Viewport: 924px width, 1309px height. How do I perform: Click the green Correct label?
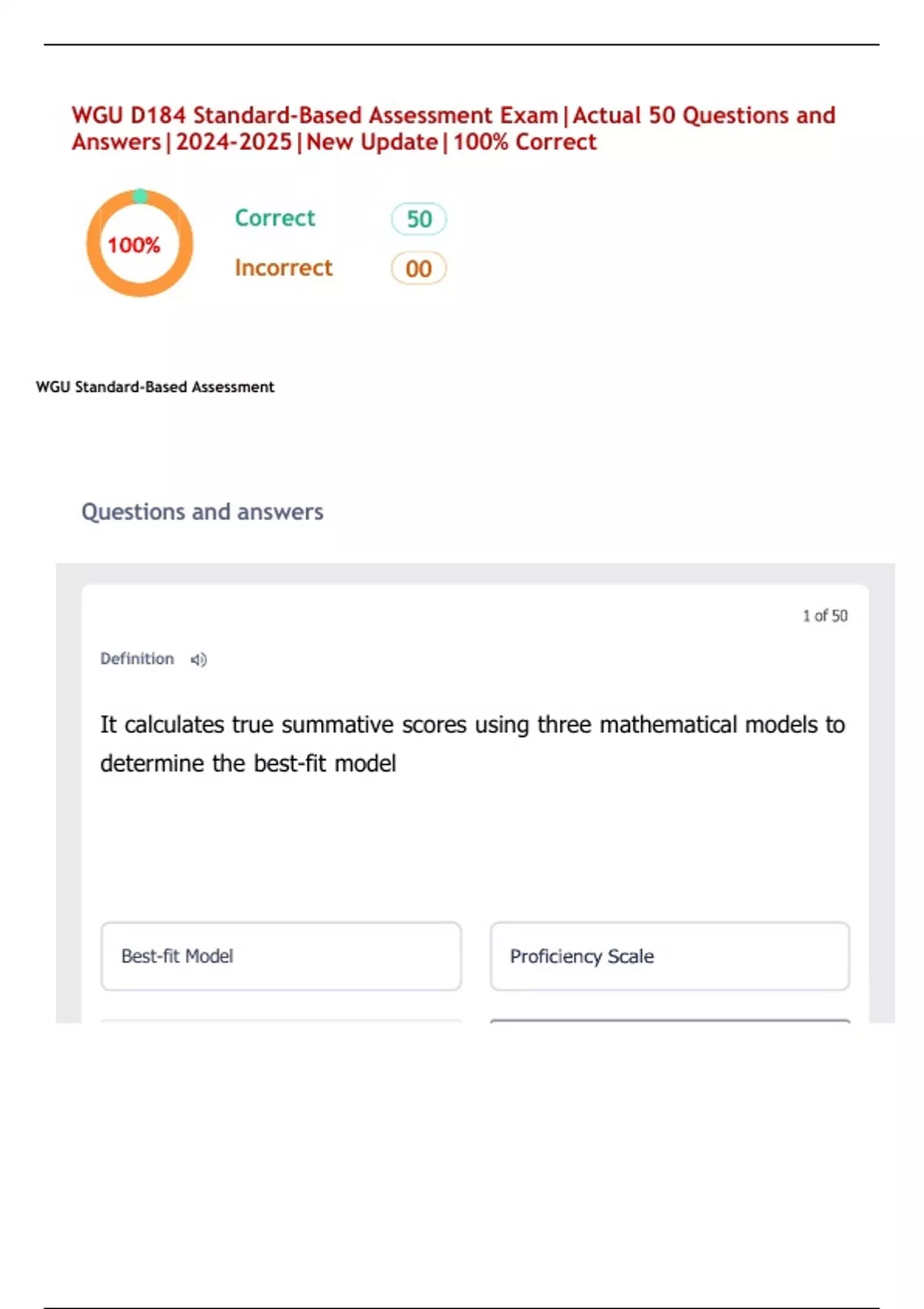coord(275,218)
